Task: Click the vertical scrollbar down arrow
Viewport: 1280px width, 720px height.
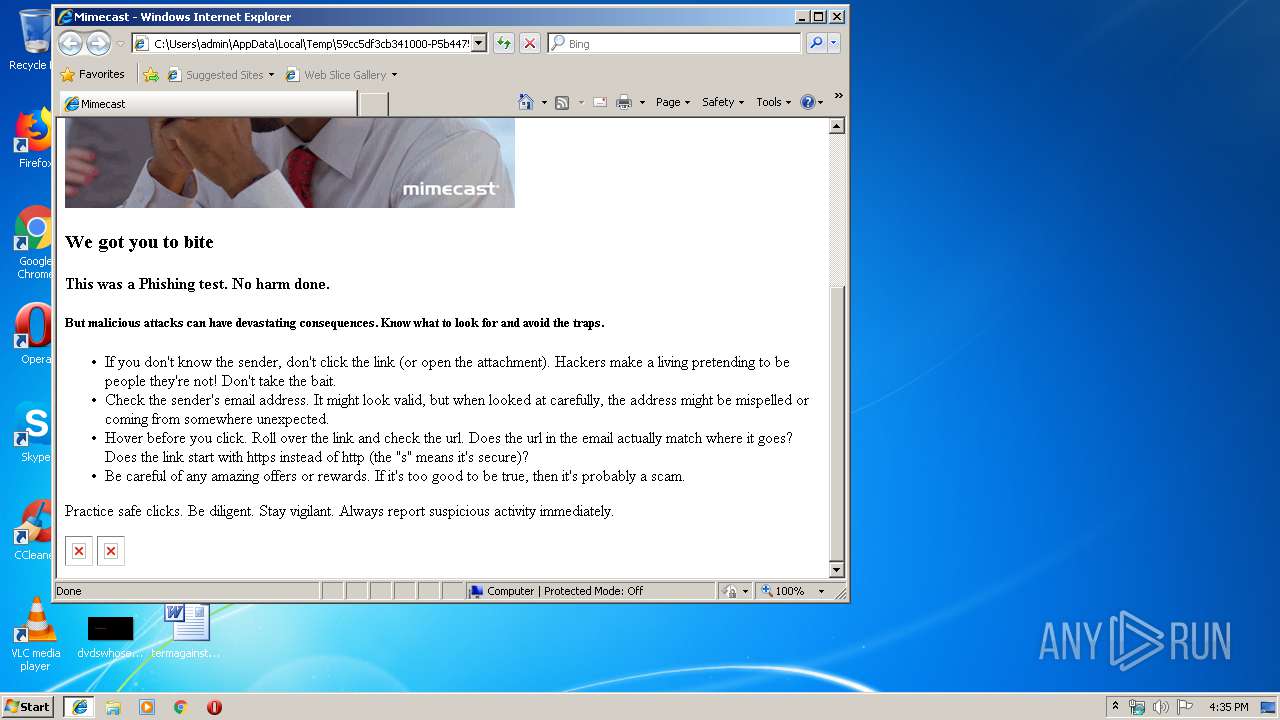Action: (x=837, y=570)
